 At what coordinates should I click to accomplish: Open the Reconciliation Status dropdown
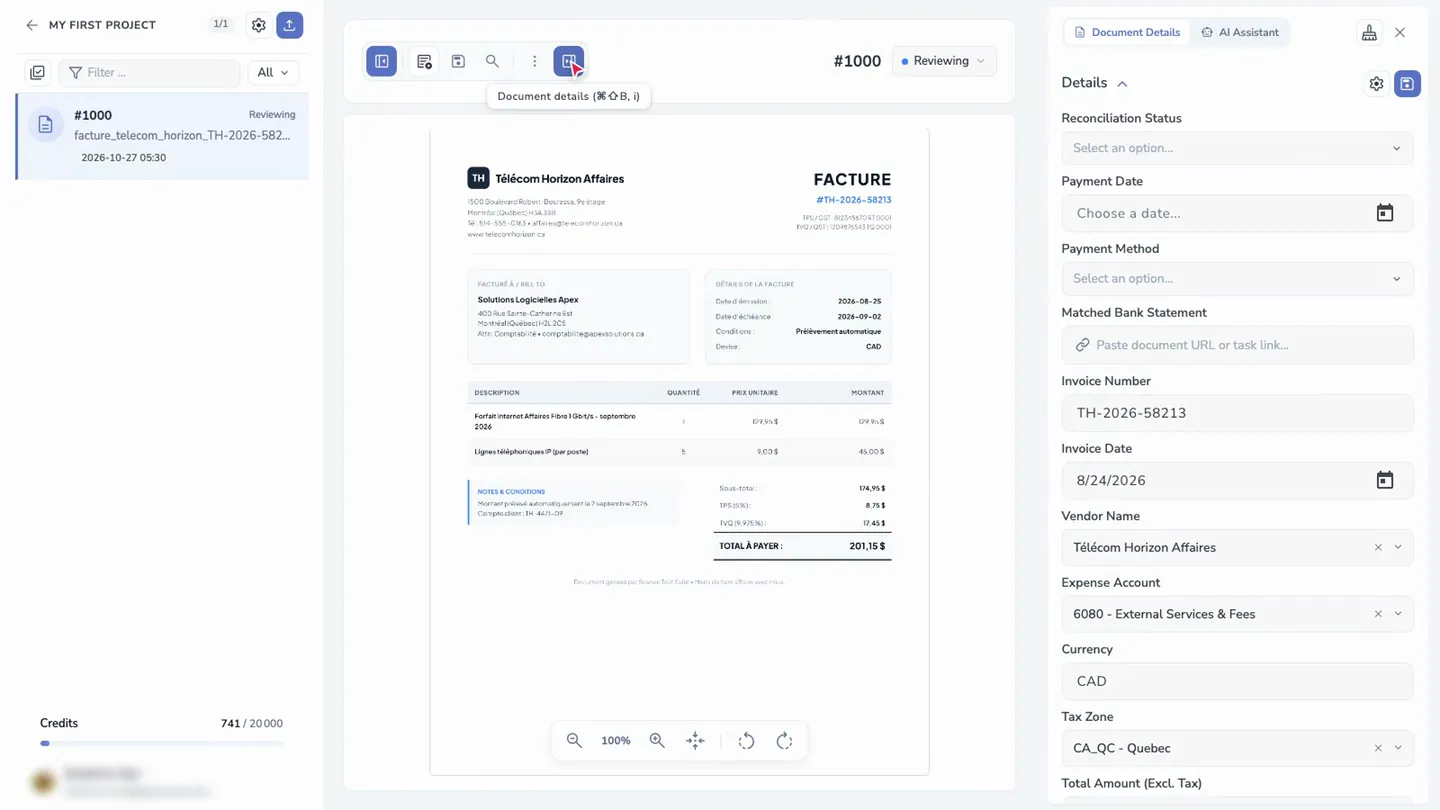[1237, 148]
